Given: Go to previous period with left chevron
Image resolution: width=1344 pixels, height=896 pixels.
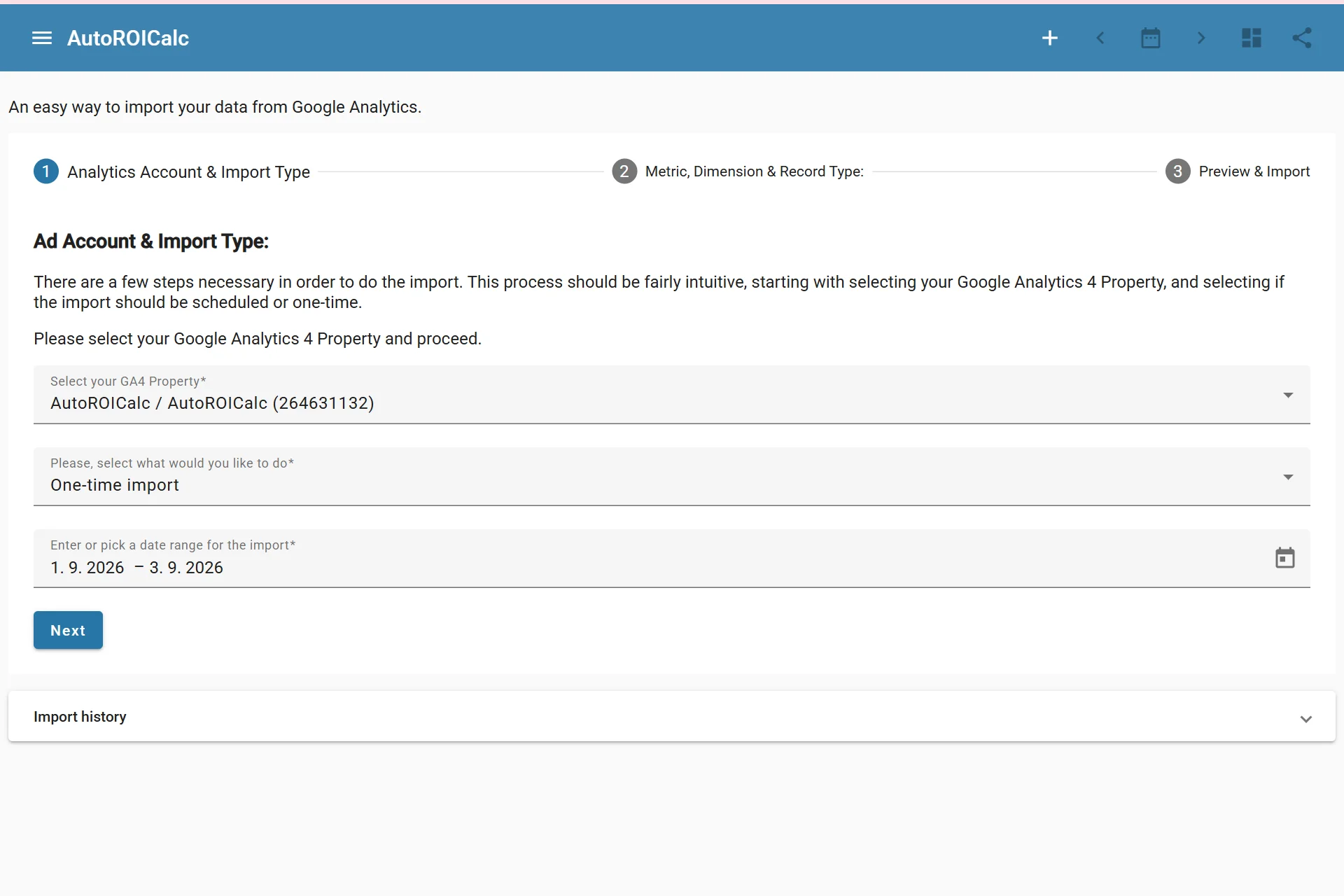Looking at the screenshot, I should coord(1100,38).
